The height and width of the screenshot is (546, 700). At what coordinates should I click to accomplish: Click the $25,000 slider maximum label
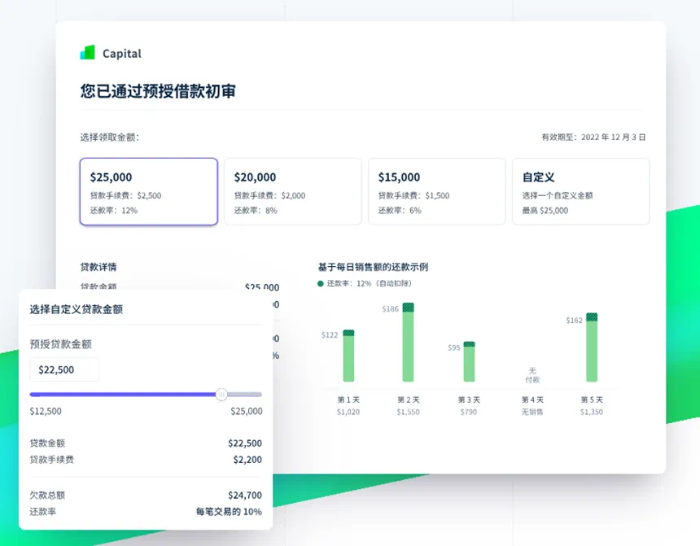tap(246, 411)
